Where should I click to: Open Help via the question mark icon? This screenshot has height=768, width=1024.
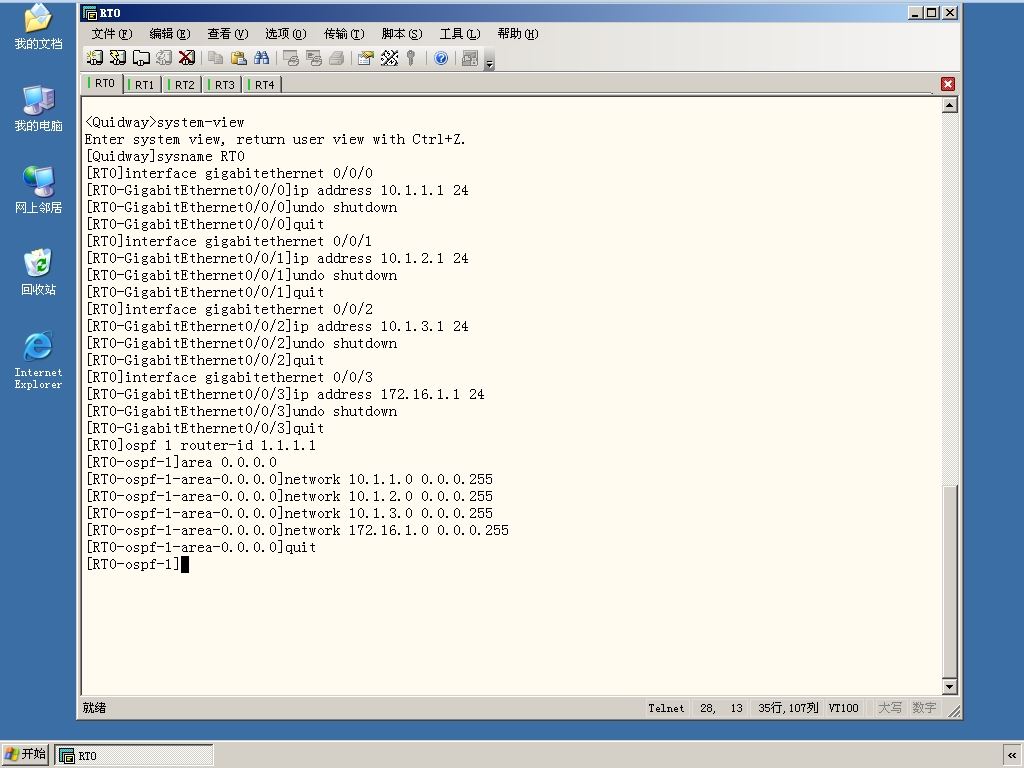coord(441,58)
